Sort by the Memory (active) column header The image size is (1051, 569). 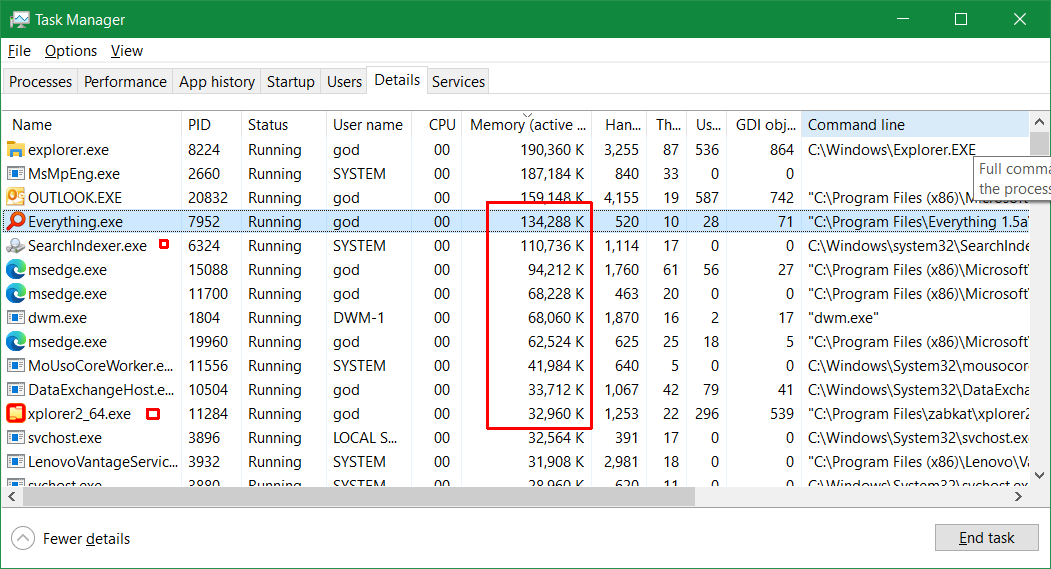[527, 125]
